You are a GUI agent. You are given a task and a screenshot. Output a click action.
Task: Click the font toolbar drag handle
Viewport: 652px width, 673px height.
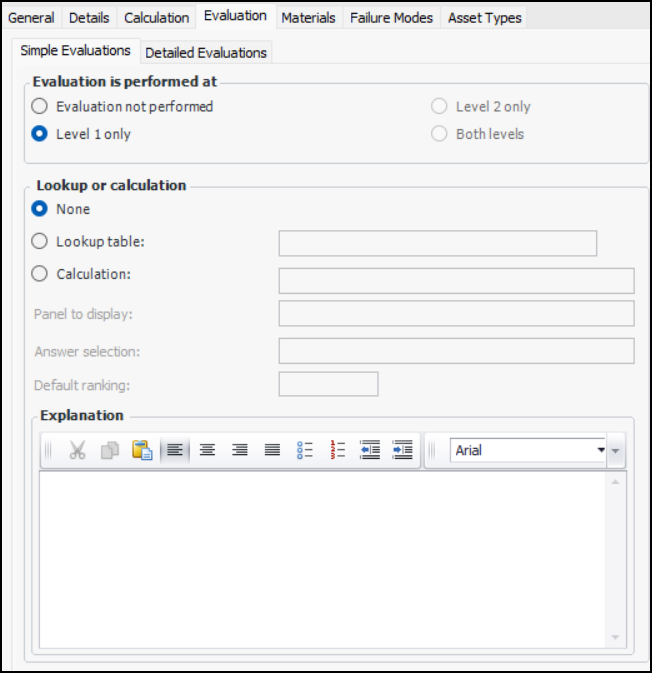click(x=432, y=450)
